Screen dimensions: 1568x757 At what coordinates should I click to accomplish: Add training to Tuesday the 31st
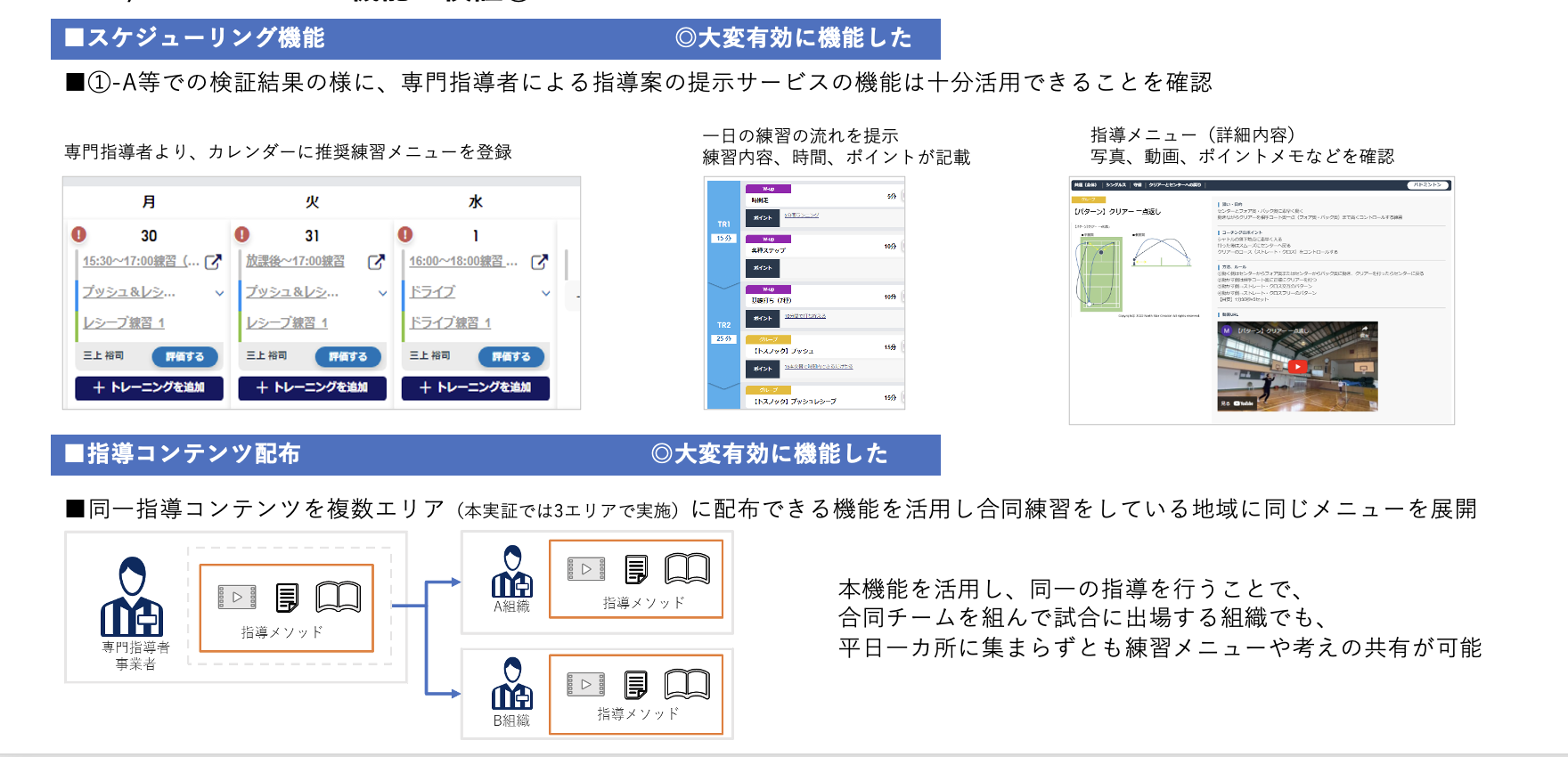(x=312, y=387)
